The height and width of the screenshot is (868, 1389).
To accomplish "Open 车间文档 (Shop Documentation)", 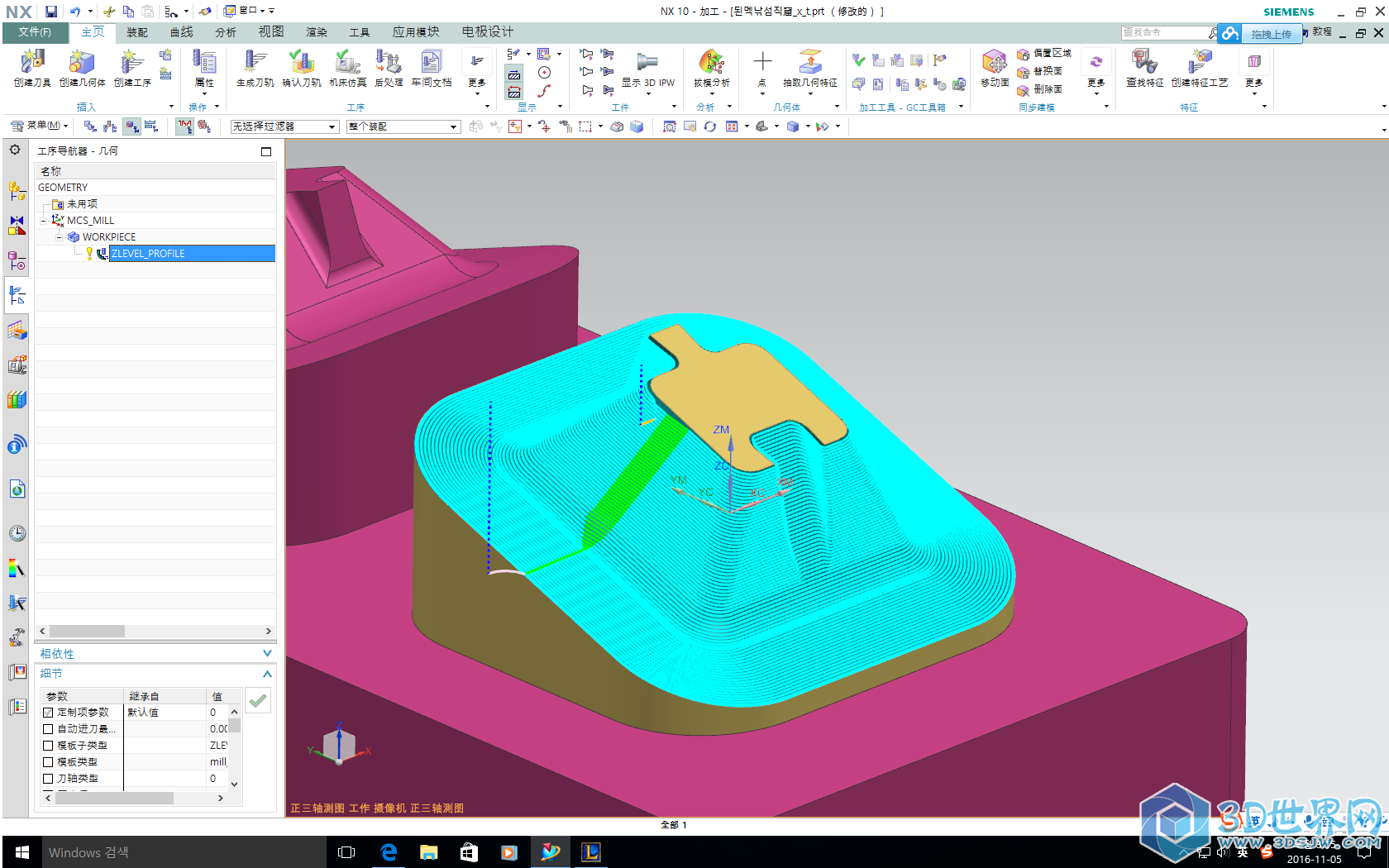I will pos(431,68).
